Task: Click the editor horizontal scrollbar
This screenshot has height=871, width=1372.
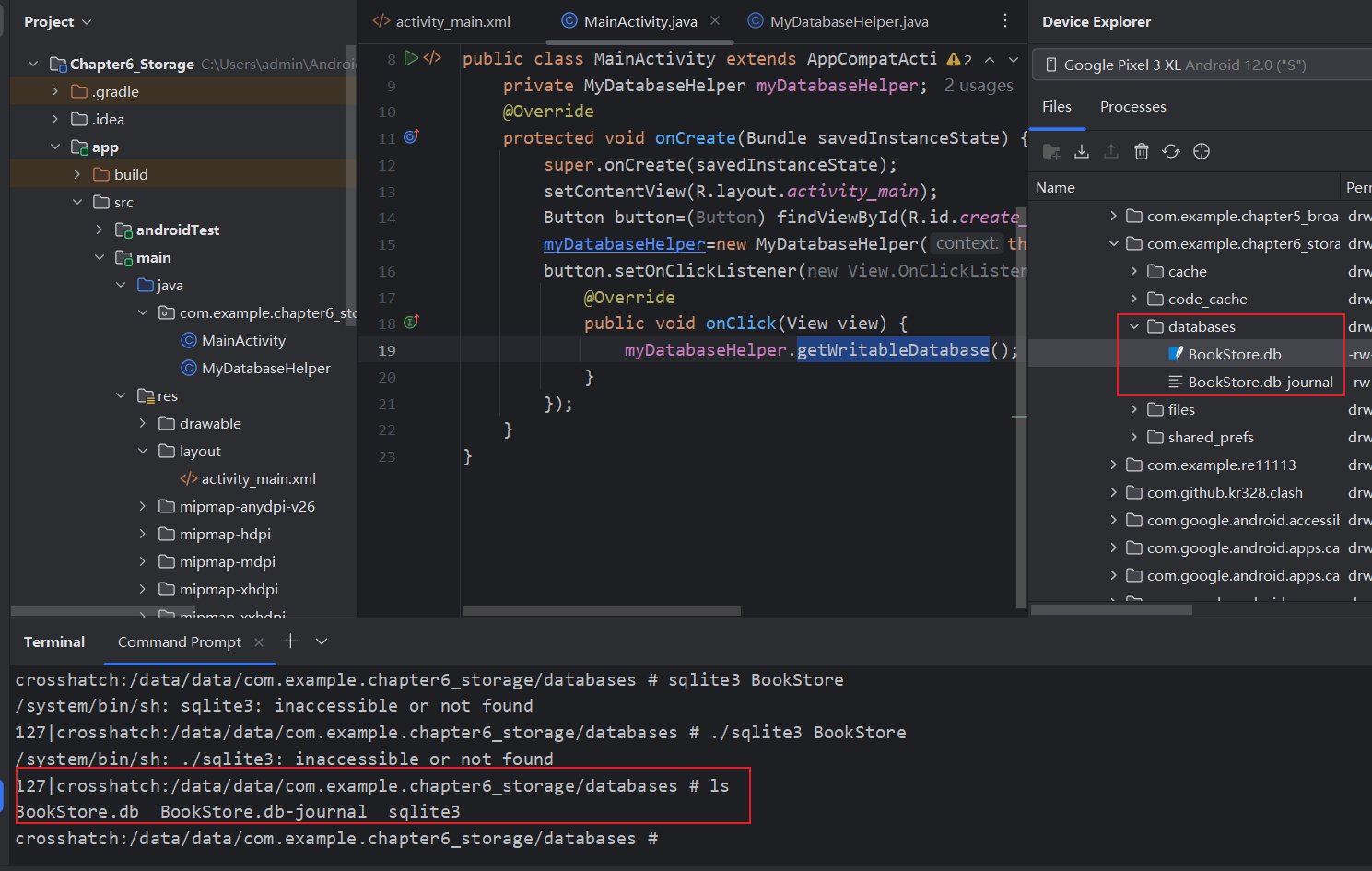Action: tap(601, 611)
